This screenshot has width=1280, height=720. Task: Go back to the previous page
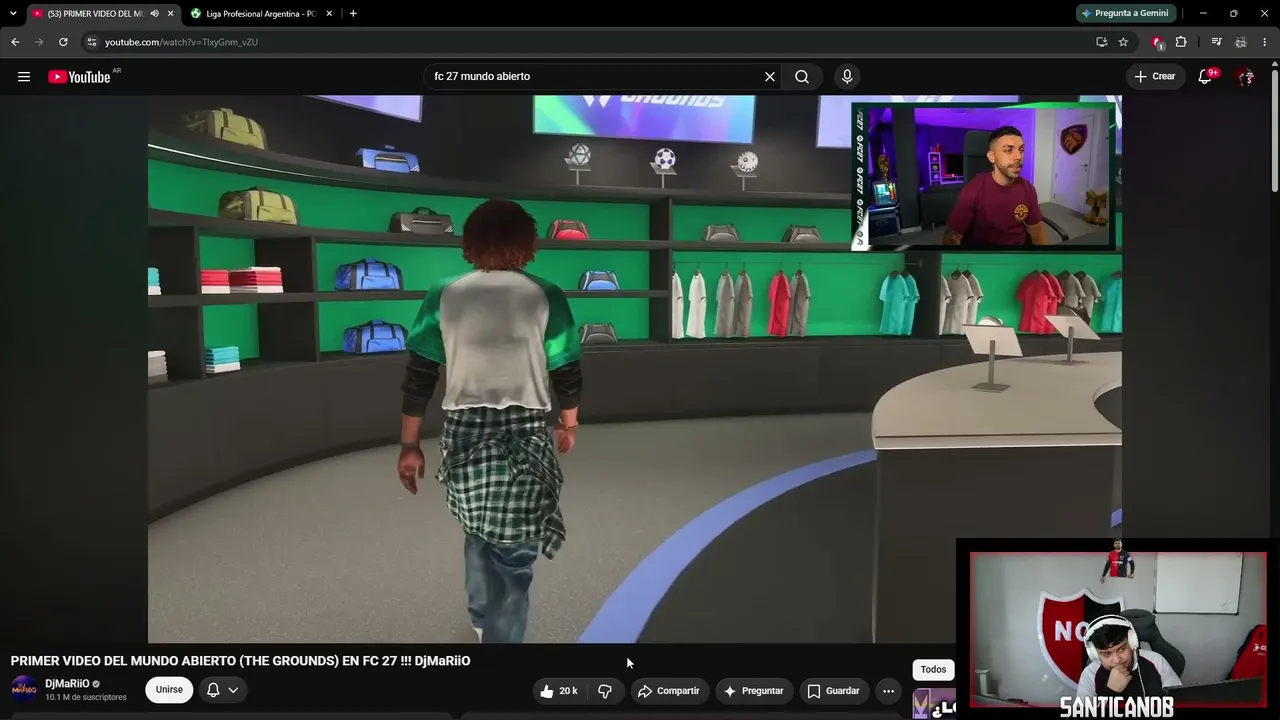(15, 42)
